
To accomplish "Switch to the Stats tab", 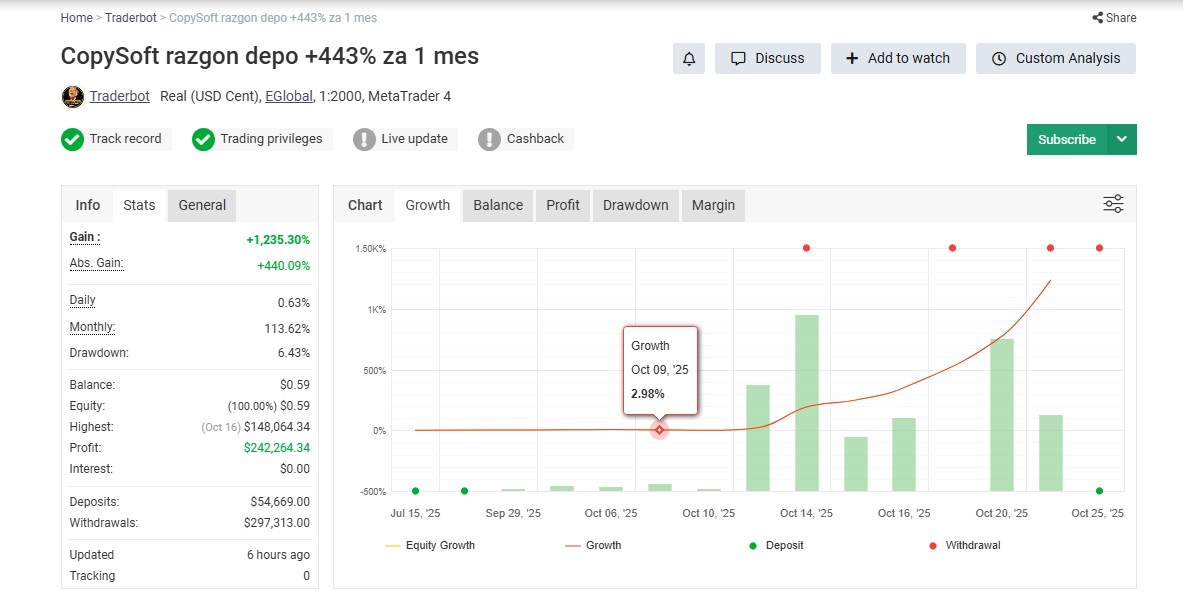I will [x=139, y=205].
